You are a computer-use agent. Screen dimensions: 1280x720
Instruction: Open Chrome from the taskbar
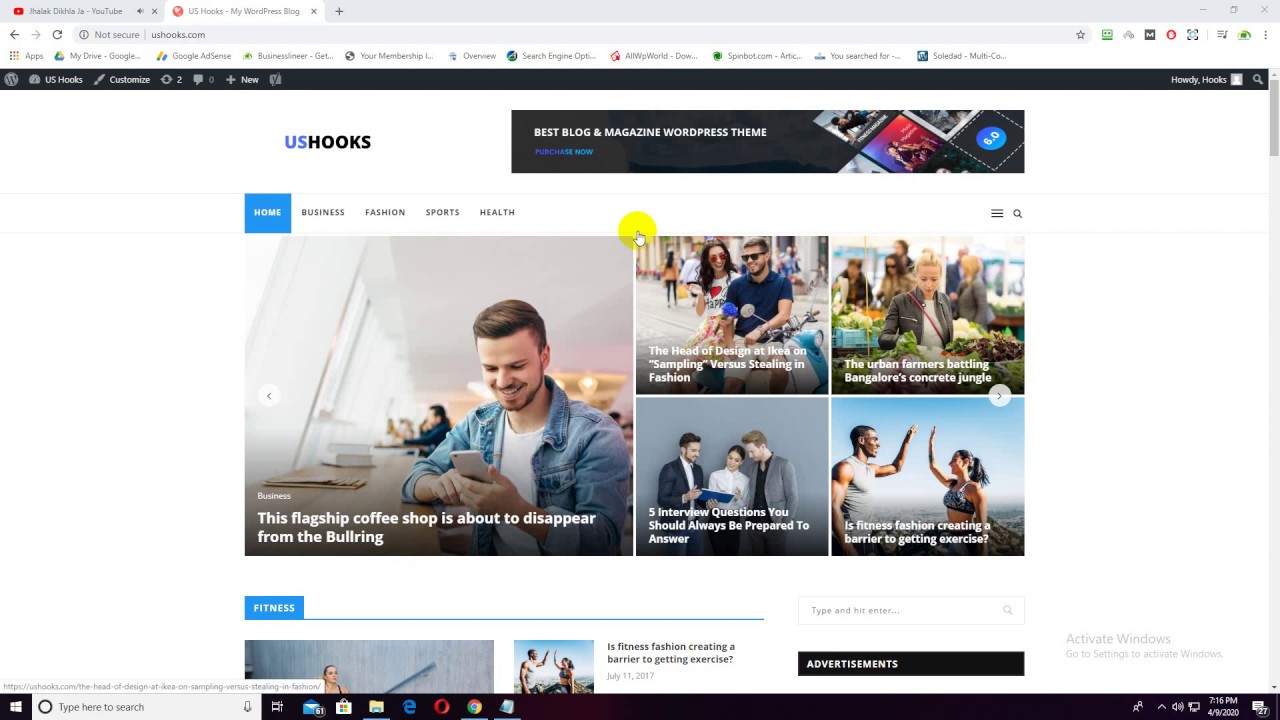(474, 707)
